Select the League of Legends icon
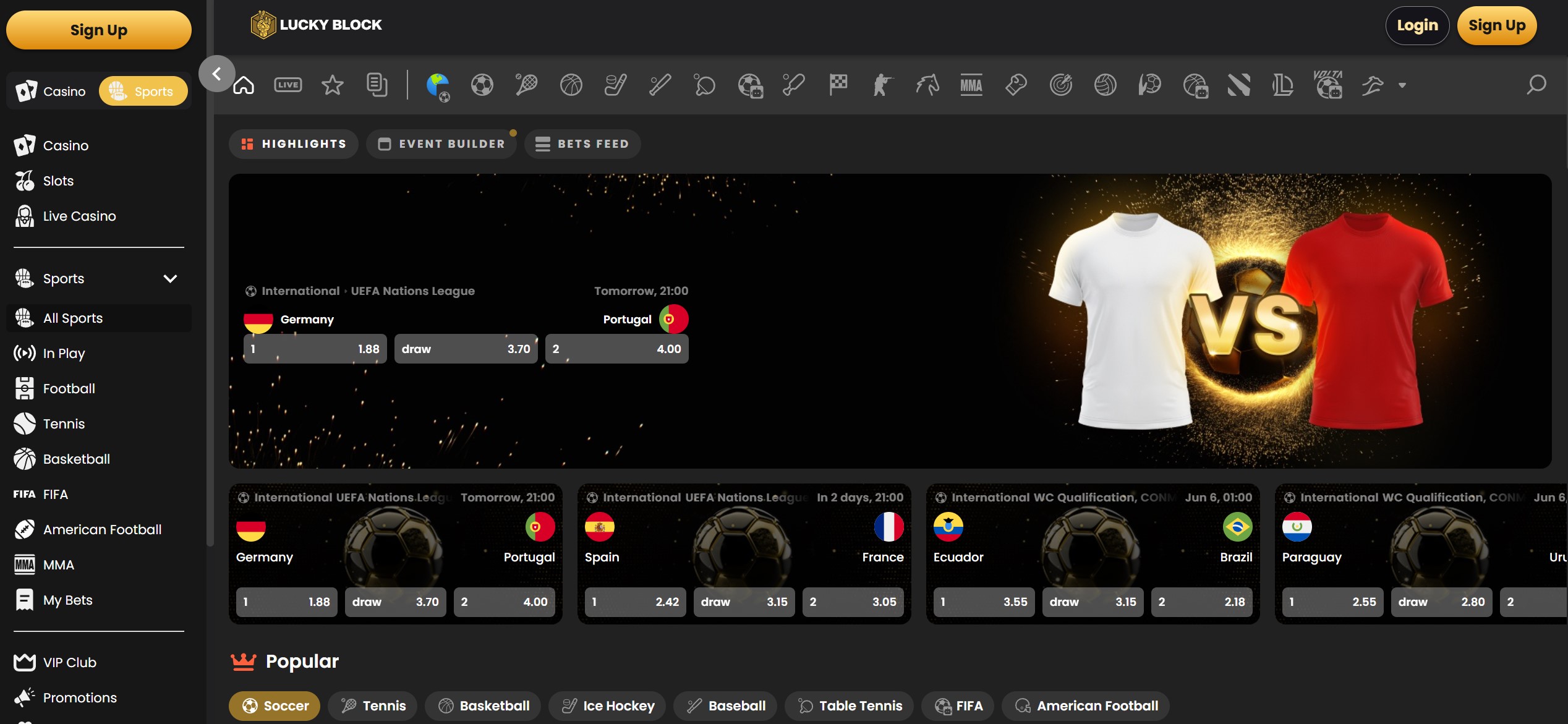 point(1284,85)
